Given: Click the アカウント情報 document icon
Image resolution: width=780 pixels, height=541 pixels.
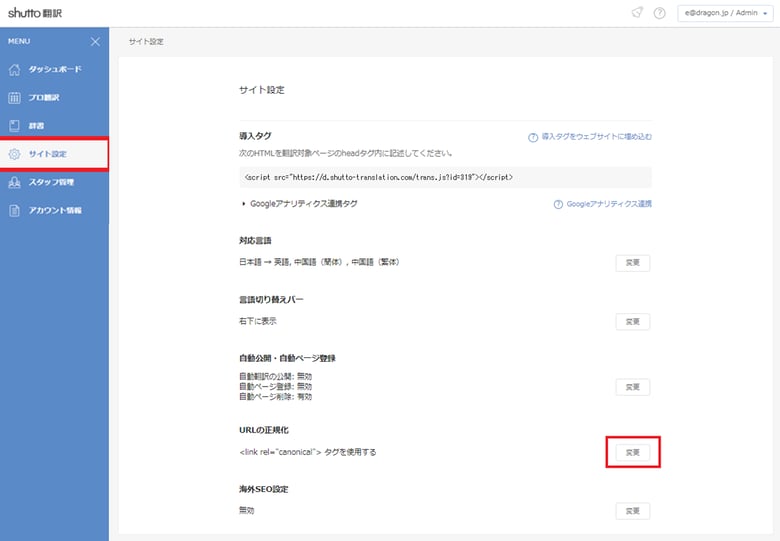Looking at the screenshot, I should (14, 211).
